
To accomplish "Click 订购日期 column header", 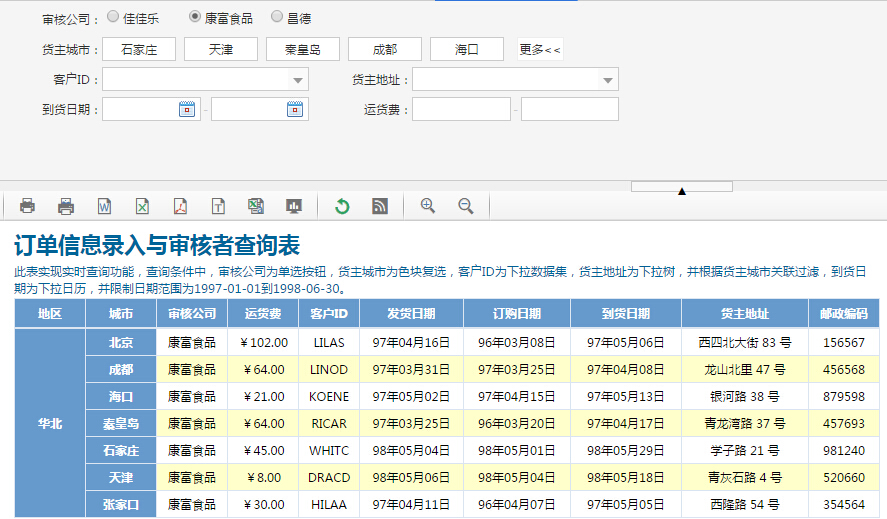I will click(x=517, y=314).
